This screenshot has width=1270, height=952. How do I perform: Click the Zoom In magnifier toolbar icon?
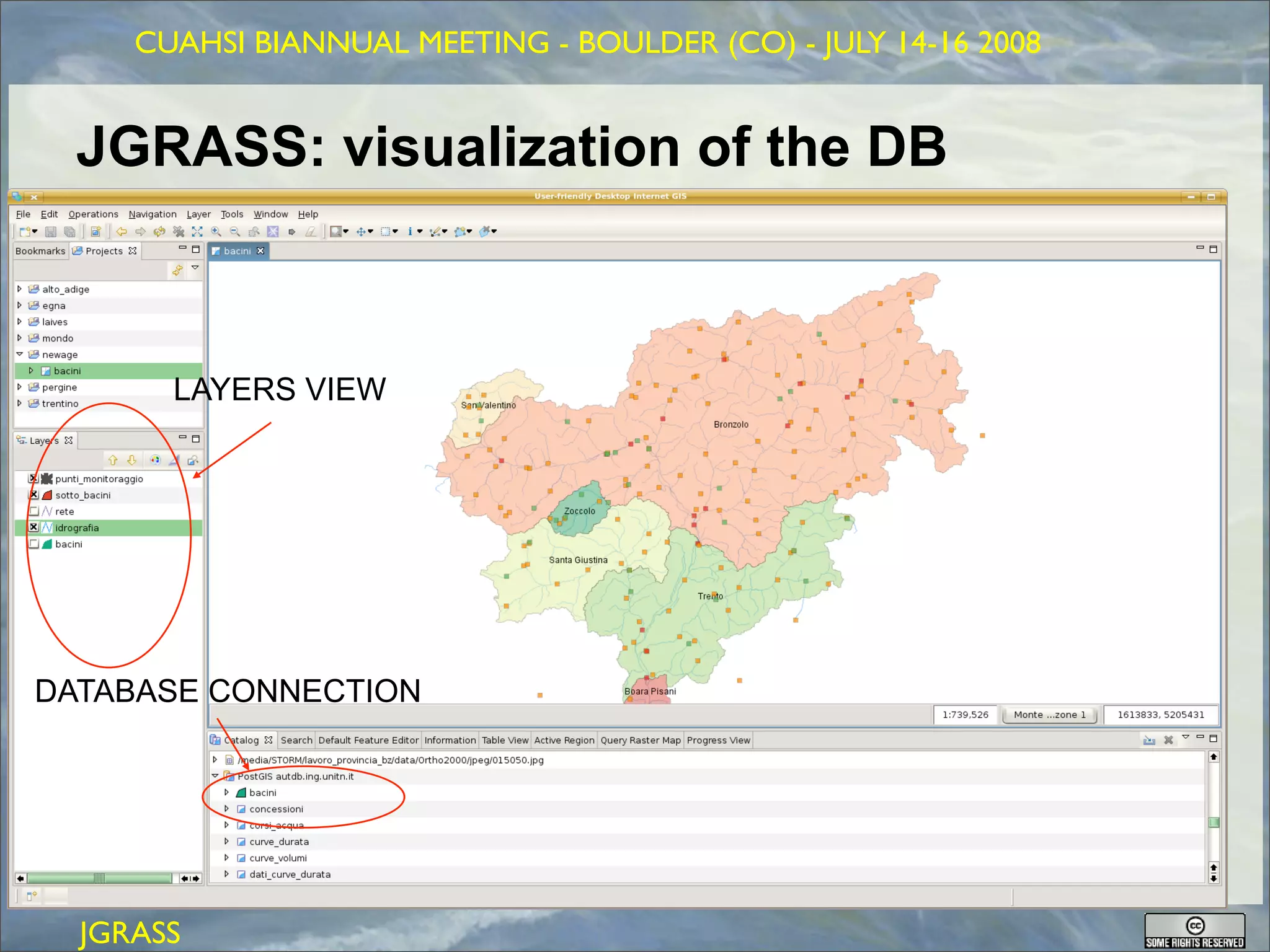[216, 231]
